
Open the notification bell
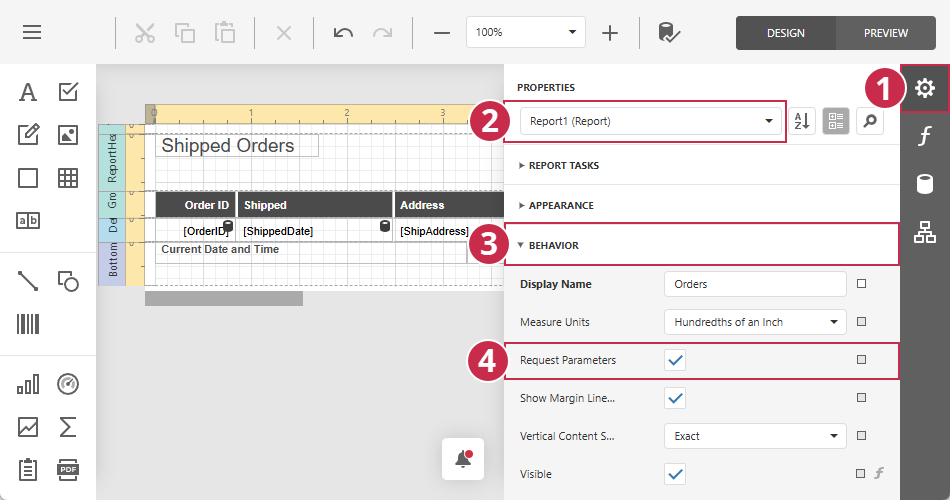463,459
